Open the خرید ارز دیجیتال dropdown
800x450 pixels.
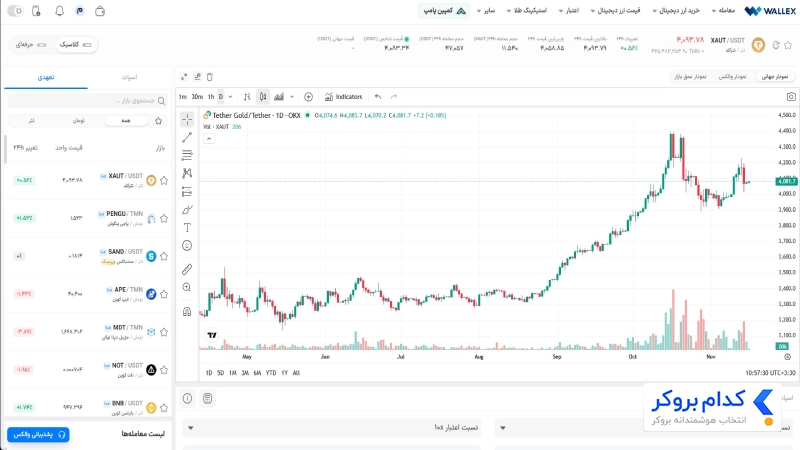coord(676,11)
